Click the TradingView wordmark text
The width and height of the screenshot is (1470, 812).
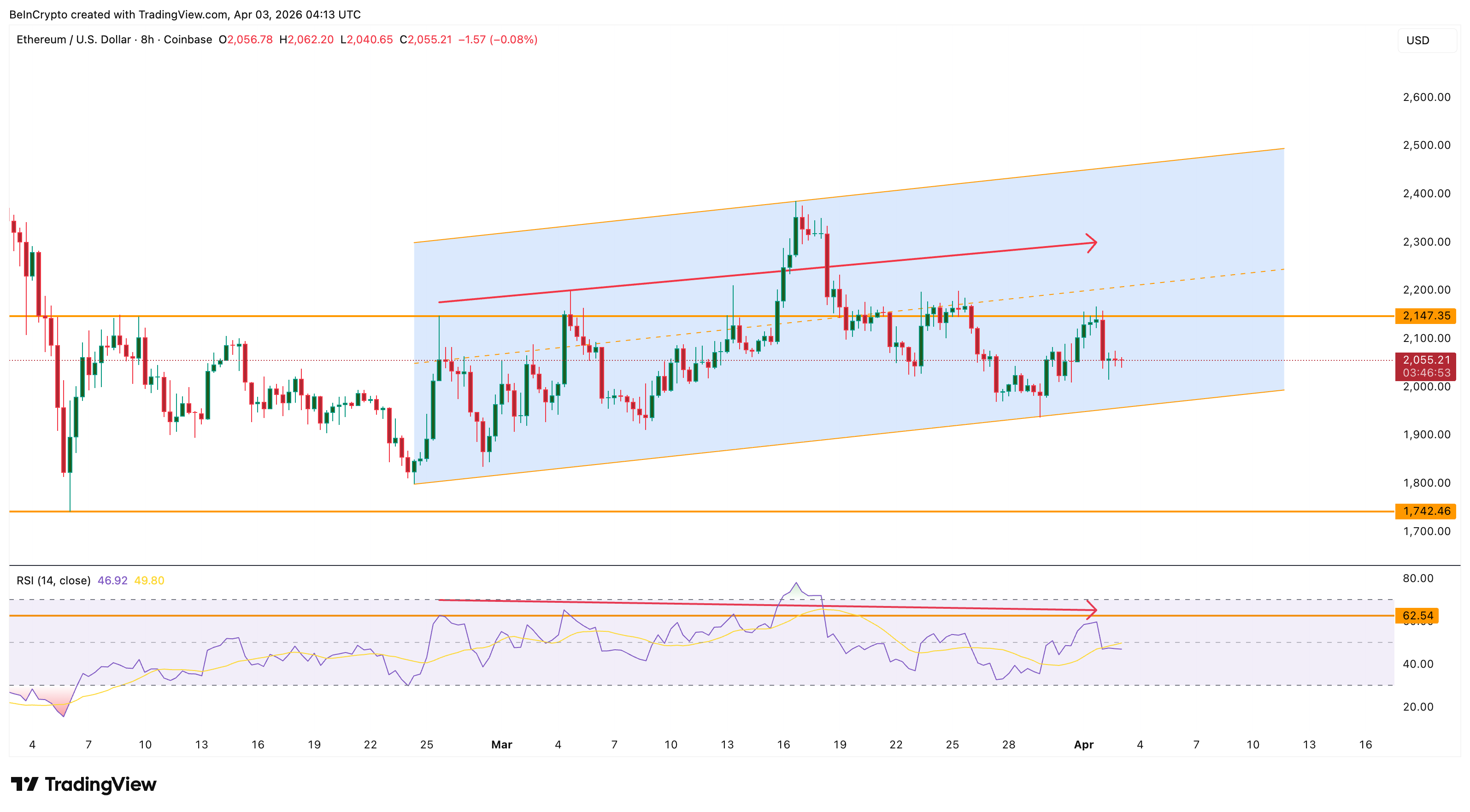point(100,784)
